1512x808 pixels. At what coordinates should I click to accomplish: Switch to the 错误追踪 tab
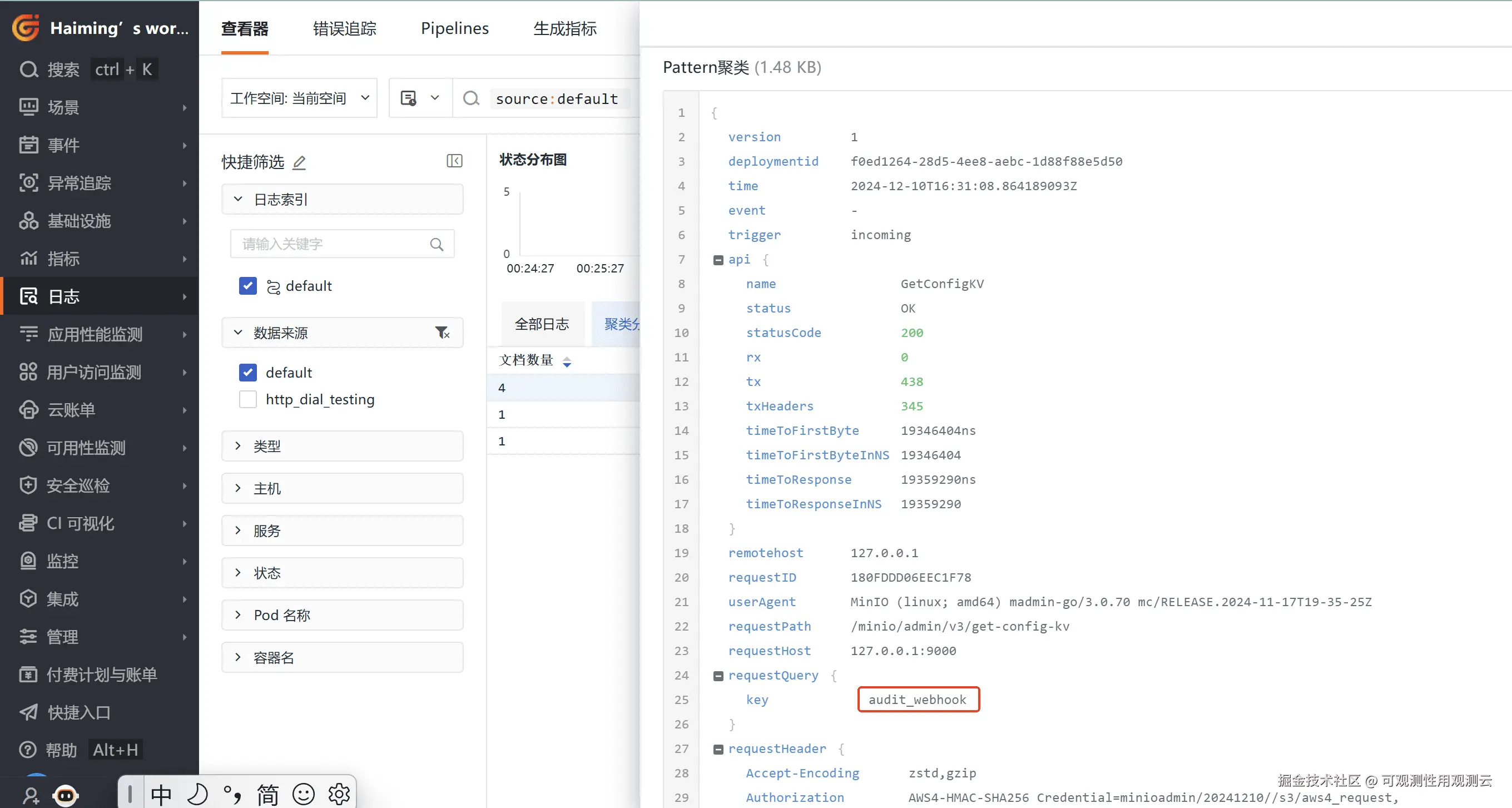[345, 28]
